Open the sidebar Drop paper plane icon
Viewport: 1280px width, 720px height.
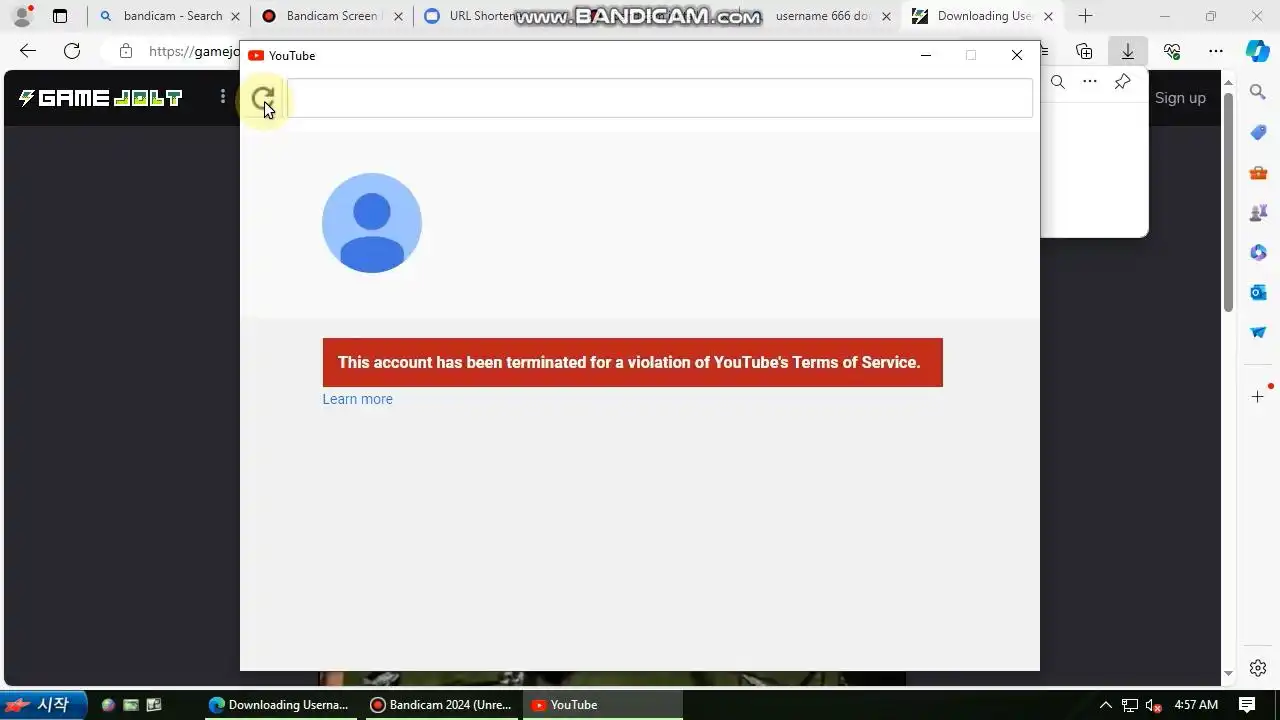pyautogui.click(x=1258, y=332)
